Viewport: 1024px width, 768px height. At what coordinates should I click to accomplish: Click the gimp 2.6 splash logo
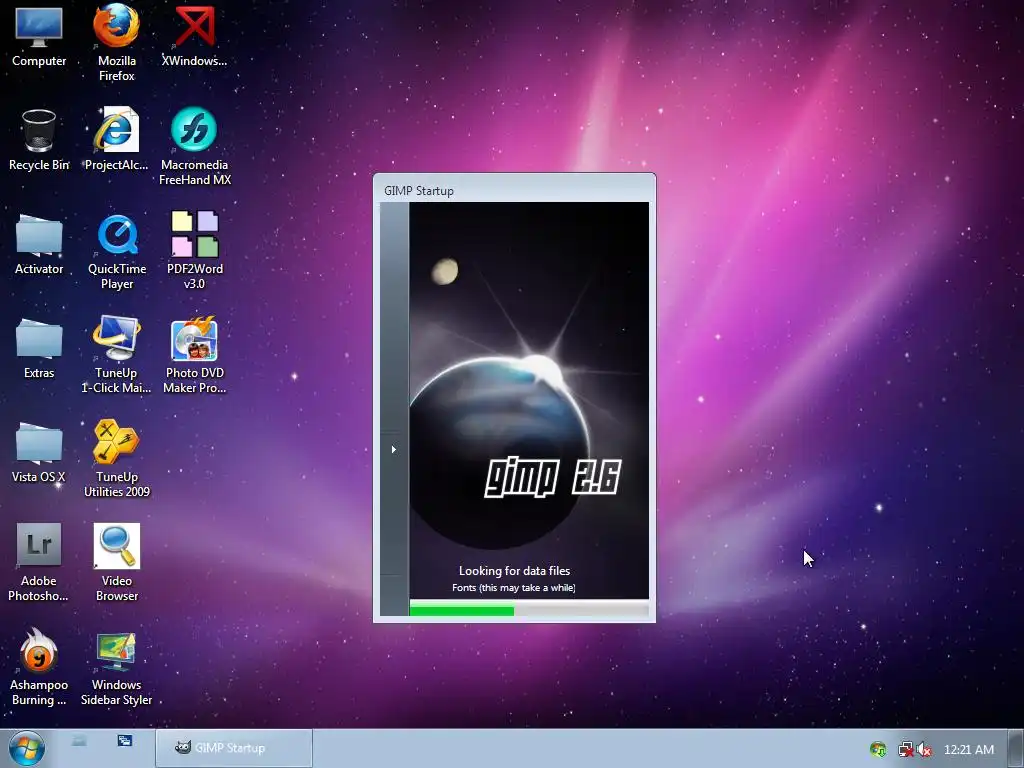(x=552, y=477)
